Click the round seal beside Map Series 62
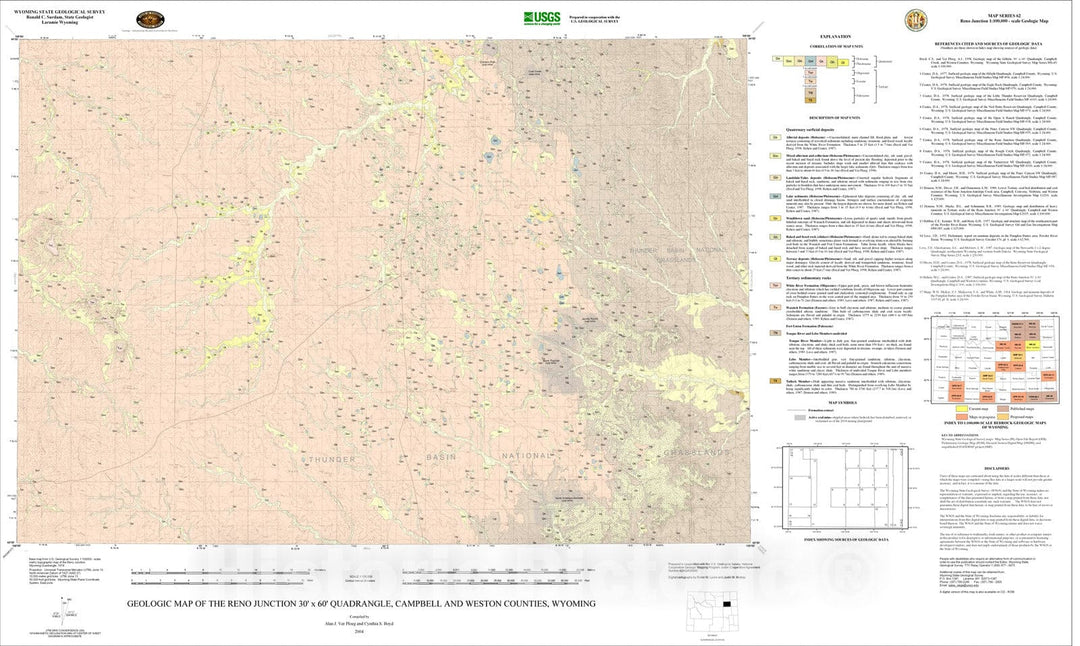1080x646 pixels. click(x=915, y=20)
